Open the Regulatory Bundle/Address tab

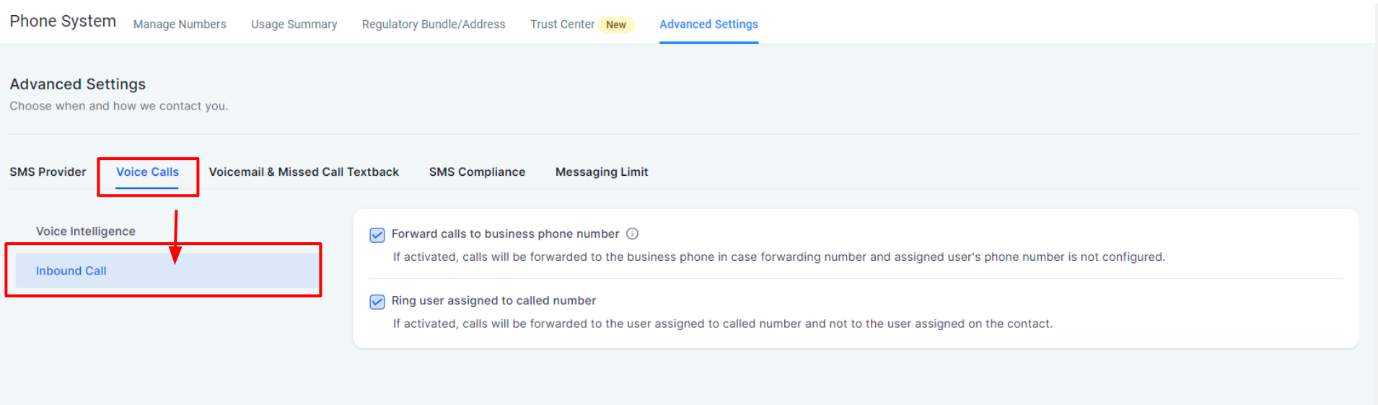[x=434, y=24]
